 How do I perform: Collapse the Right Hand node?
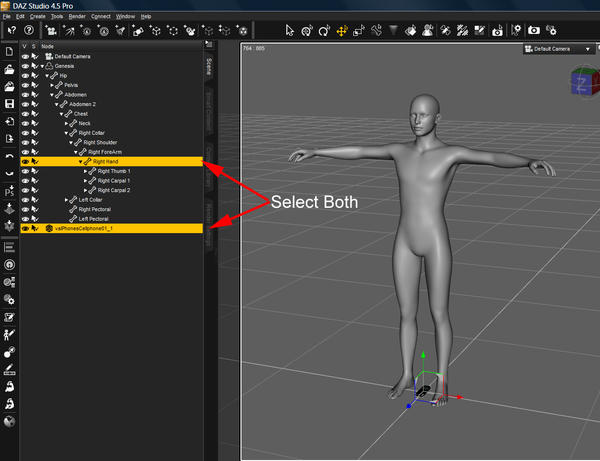point(80,162)
